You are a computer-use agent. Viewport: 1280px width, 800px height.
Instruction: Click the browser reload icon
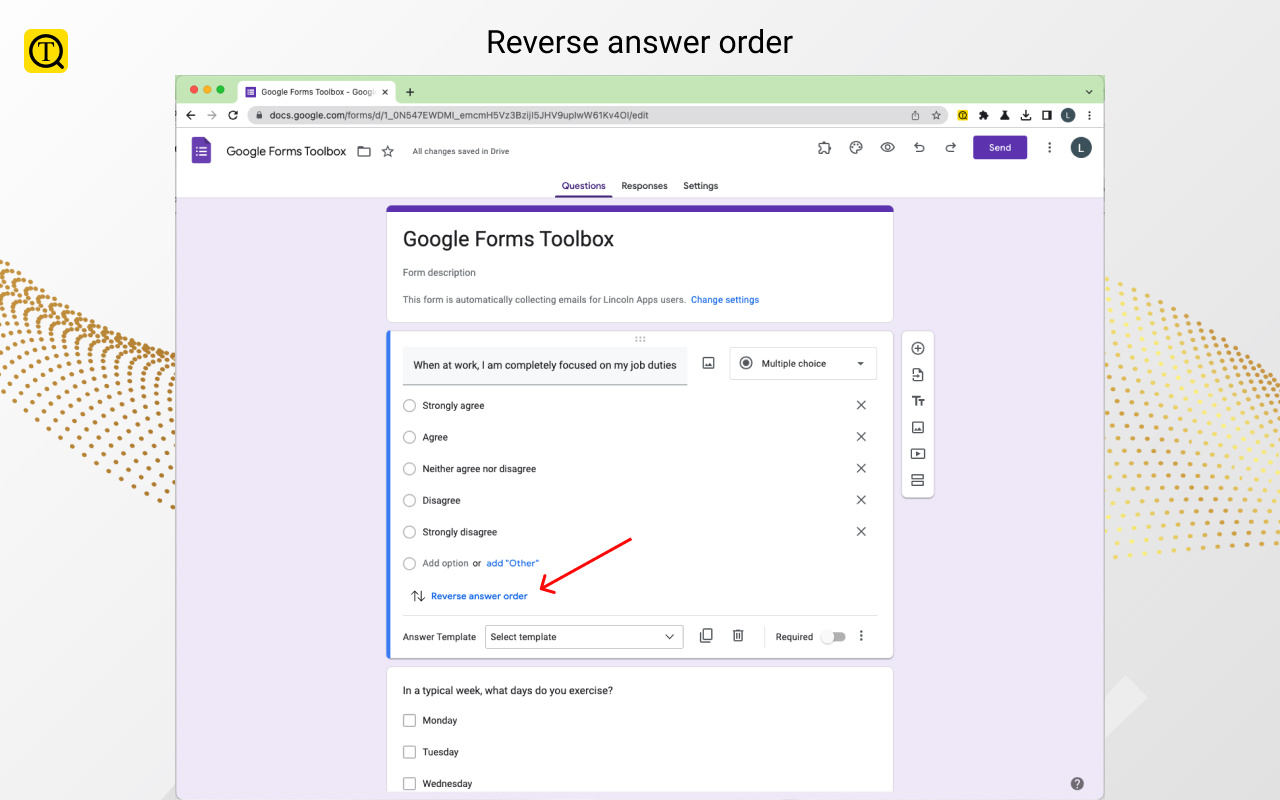(233, 115)
